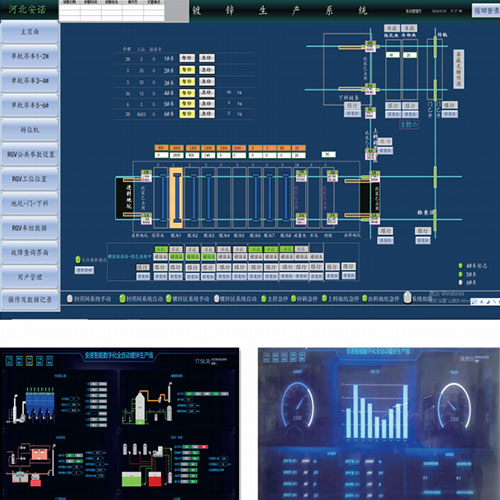Screen dimensions: 500x500
Task: Go to the 转位机 page
Action: pyautogui.click(x=30, y=130)
